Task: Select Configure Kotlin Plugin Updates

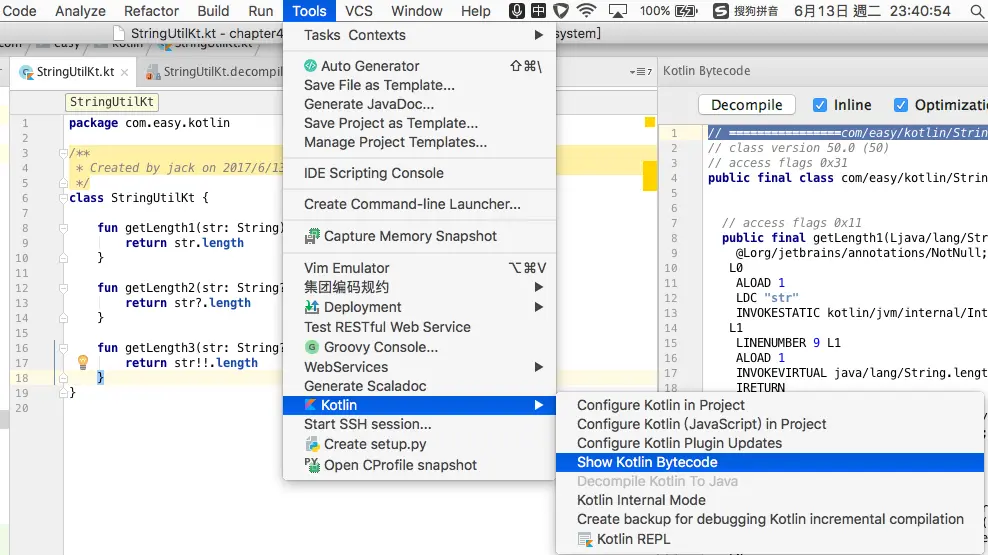Action: point(770,443)
